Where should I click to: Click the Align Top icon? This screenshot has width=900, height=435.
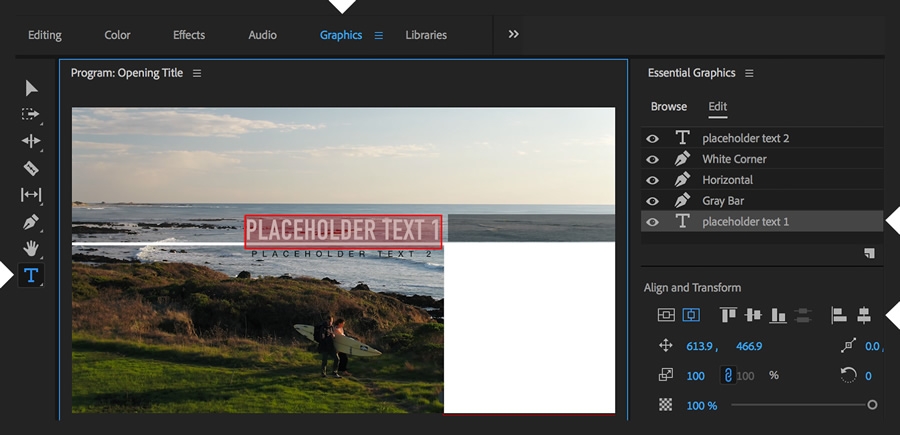728,314
